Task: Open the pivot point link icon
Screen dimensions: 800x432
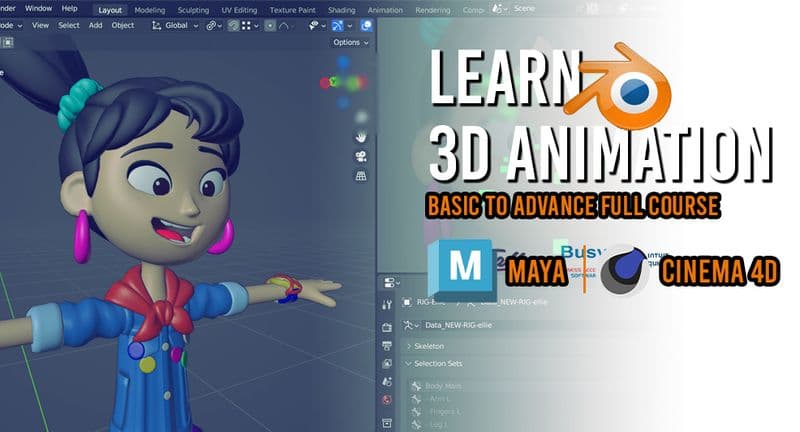Action: [214, 26]
